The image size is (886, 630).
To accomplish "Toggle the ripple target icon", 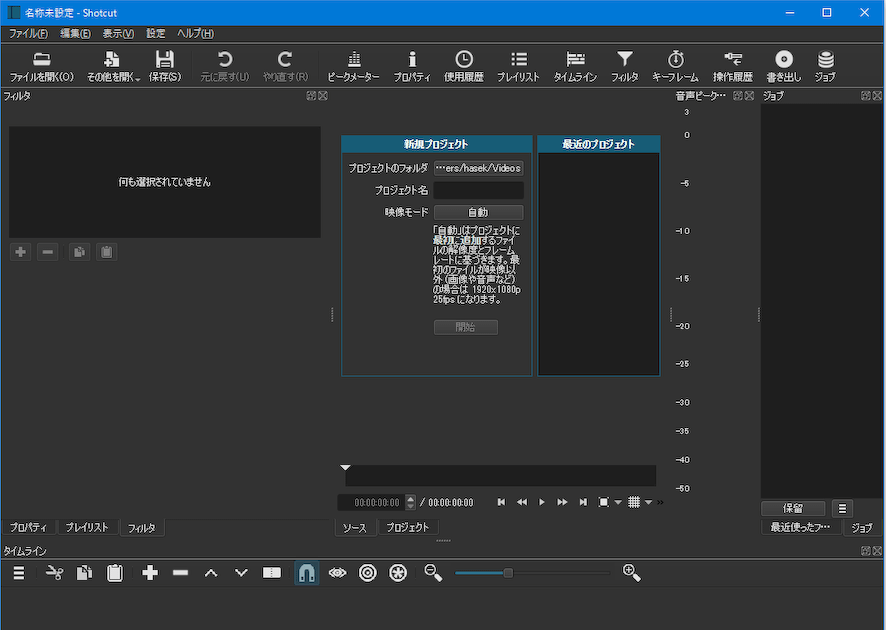I will click(368, 573).
